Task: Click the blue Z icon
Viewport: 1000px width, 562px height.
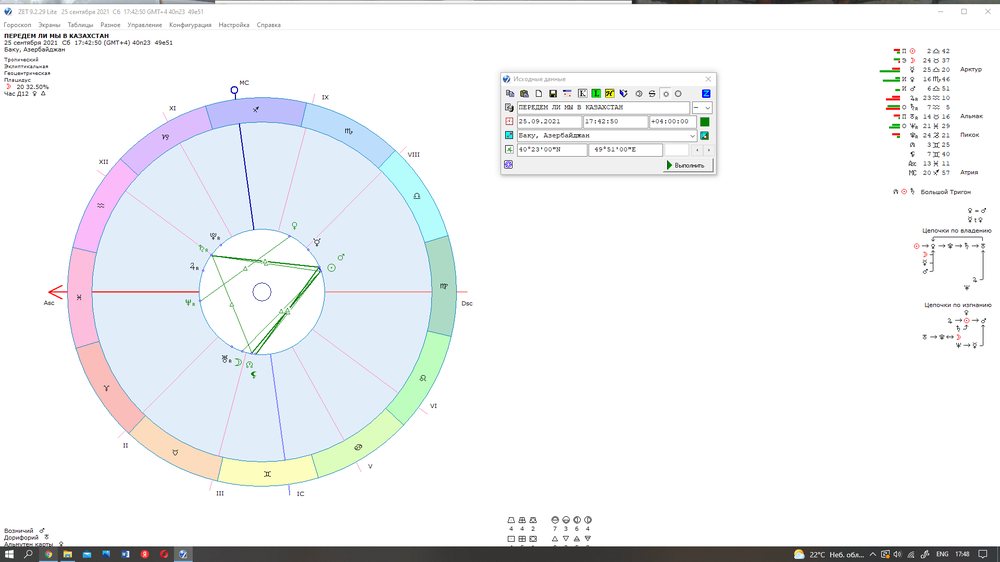Action: coord(706,94)
